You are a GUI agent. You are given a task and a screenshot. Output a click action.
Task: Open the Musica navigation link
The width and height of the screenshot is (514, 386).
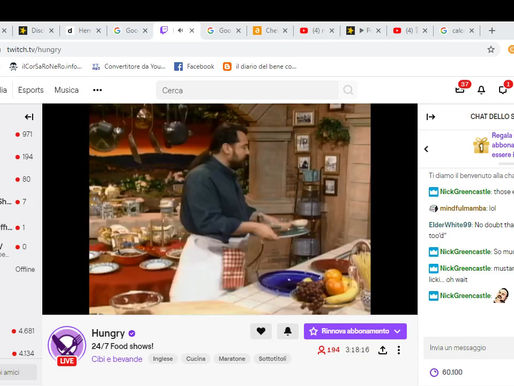click(66, 90)
